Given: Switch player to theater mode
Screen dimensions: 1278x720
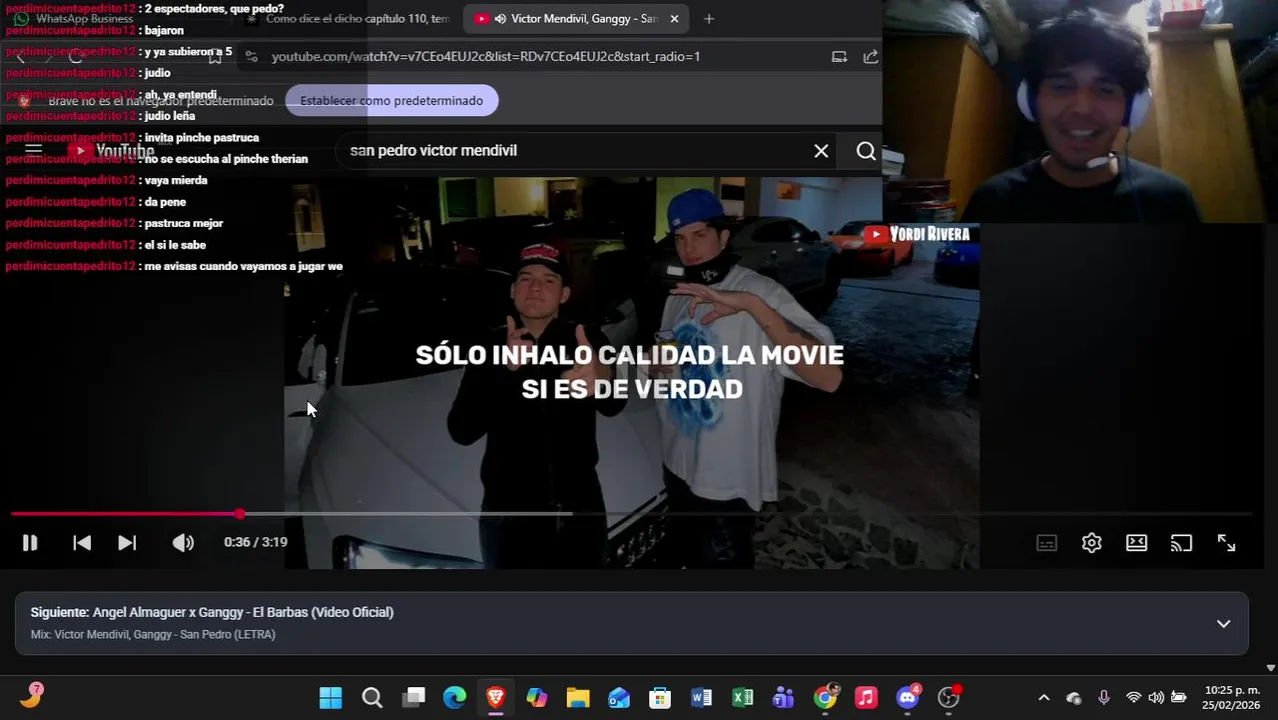Looking at the screenshot, I should (1137, 543).
